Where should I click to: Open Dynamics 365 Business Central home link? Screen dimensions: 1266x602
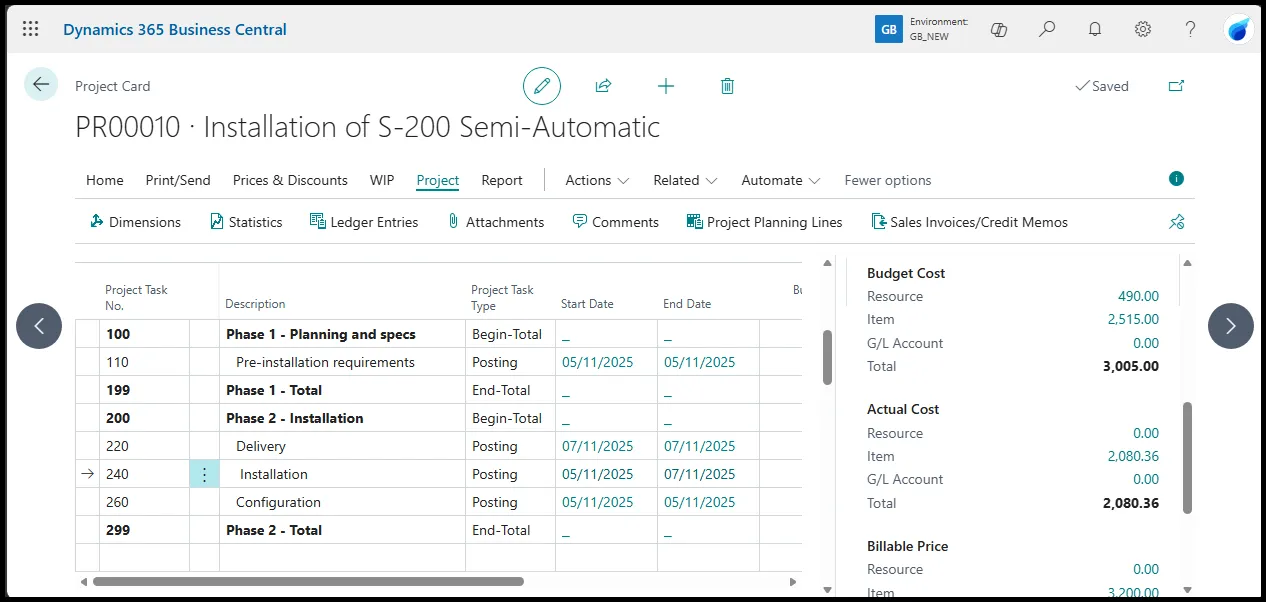(175, 29)
